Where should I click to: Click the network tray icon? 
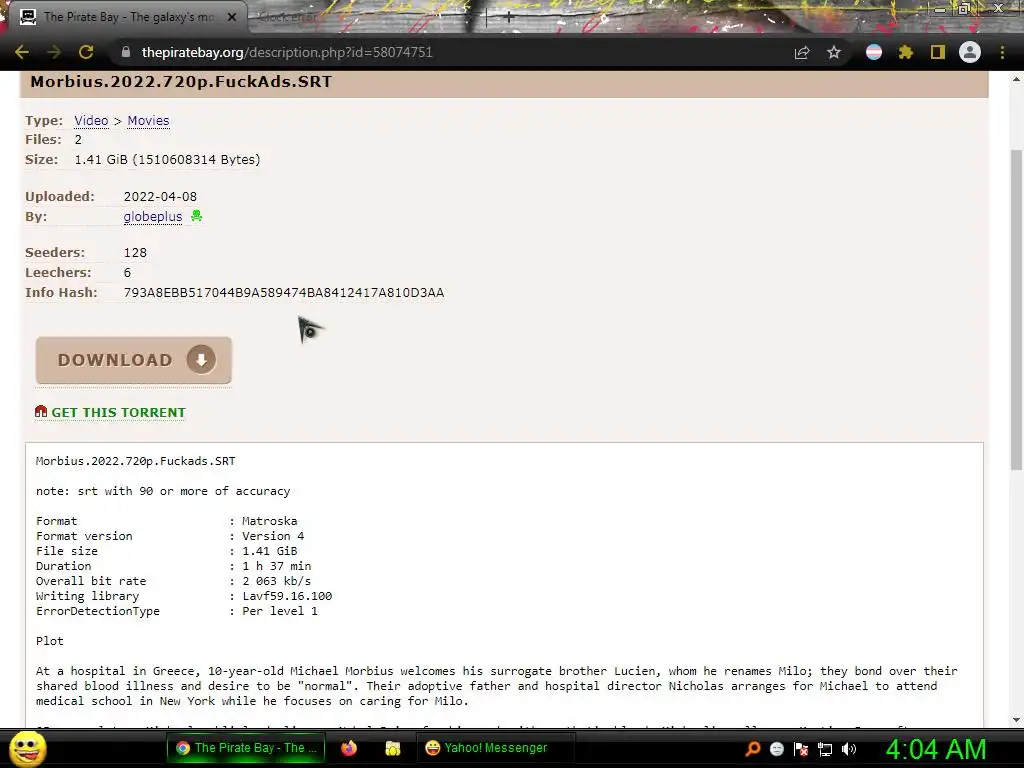pyautogui.click(x=825, y=750)
